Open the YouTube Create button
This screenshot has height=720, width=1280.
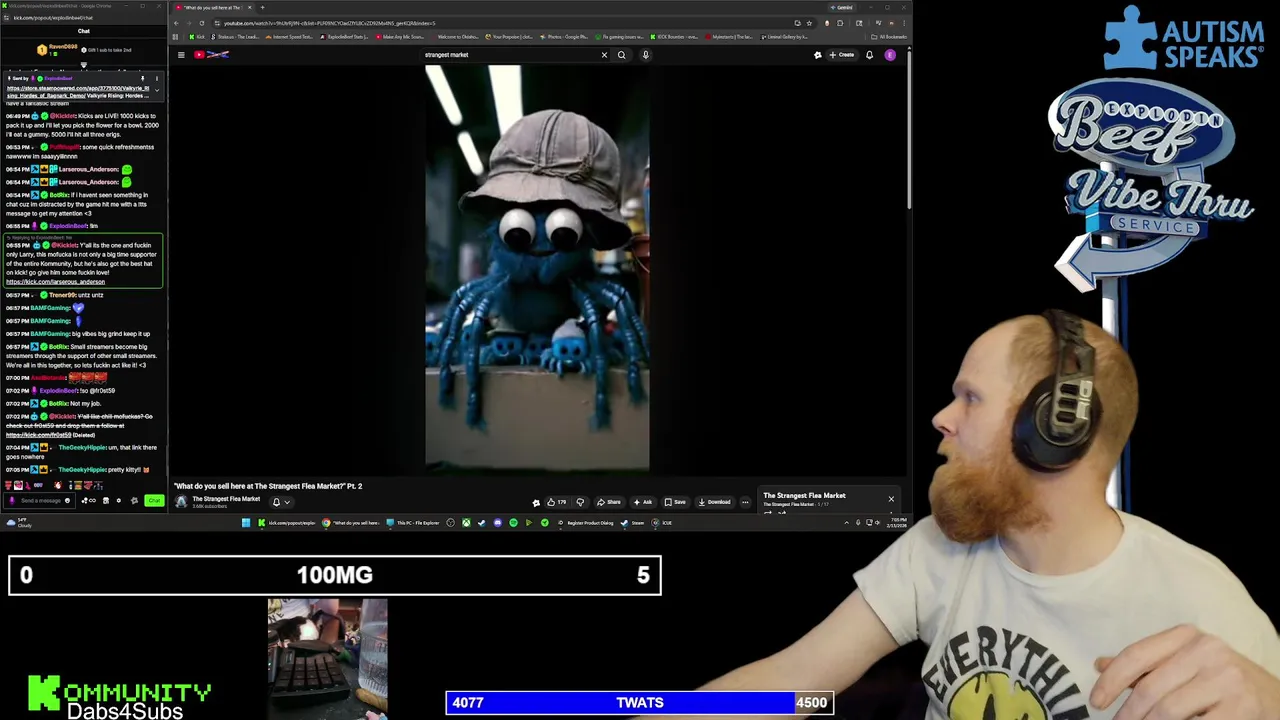pyautogui.click(x=842, y=55)
